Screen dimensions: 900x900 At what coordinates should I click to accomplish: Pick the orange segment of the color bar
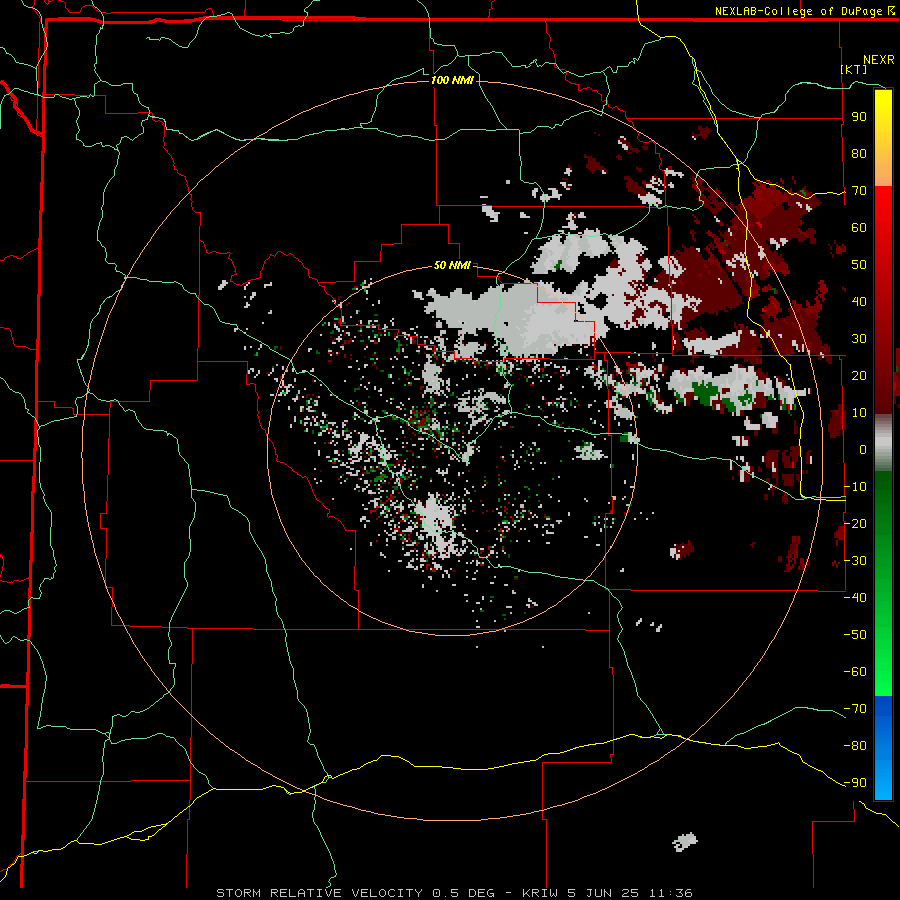(883, 170)
